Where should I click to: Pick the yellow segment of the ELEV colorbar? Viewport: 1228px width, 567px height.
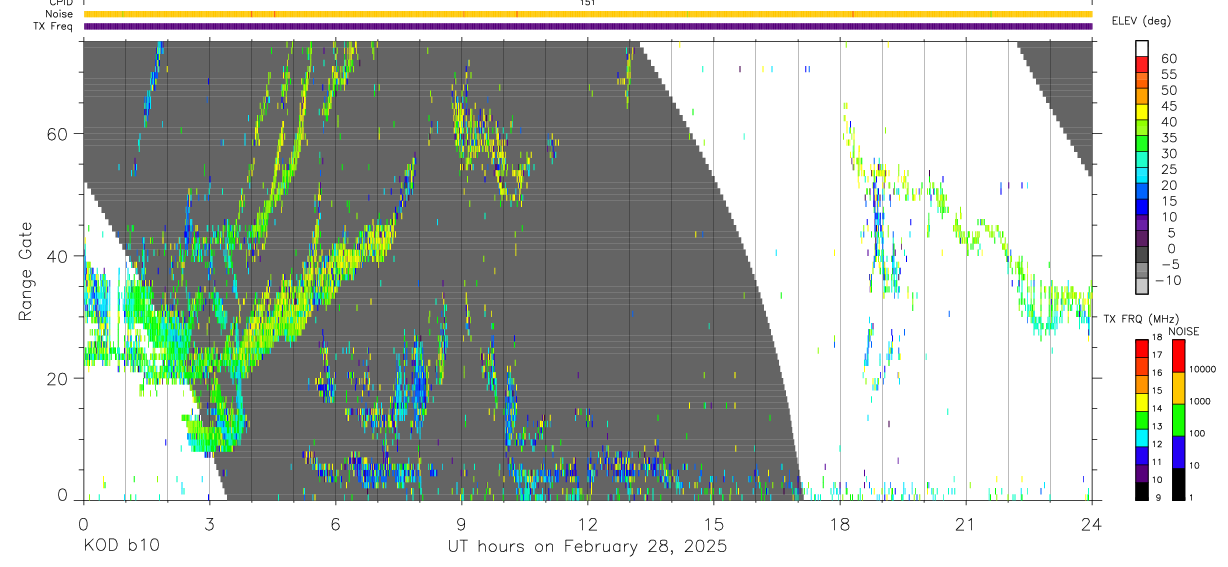pos(1142,111)
